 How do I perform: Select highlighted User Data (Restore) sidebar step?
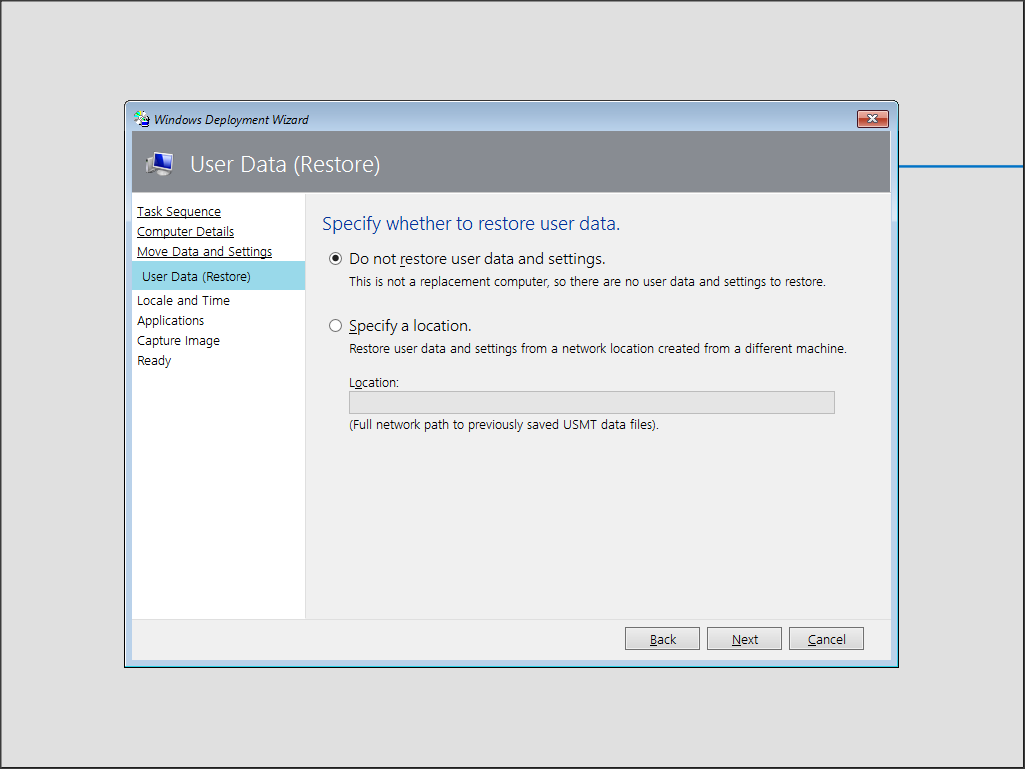pos(196,276)
